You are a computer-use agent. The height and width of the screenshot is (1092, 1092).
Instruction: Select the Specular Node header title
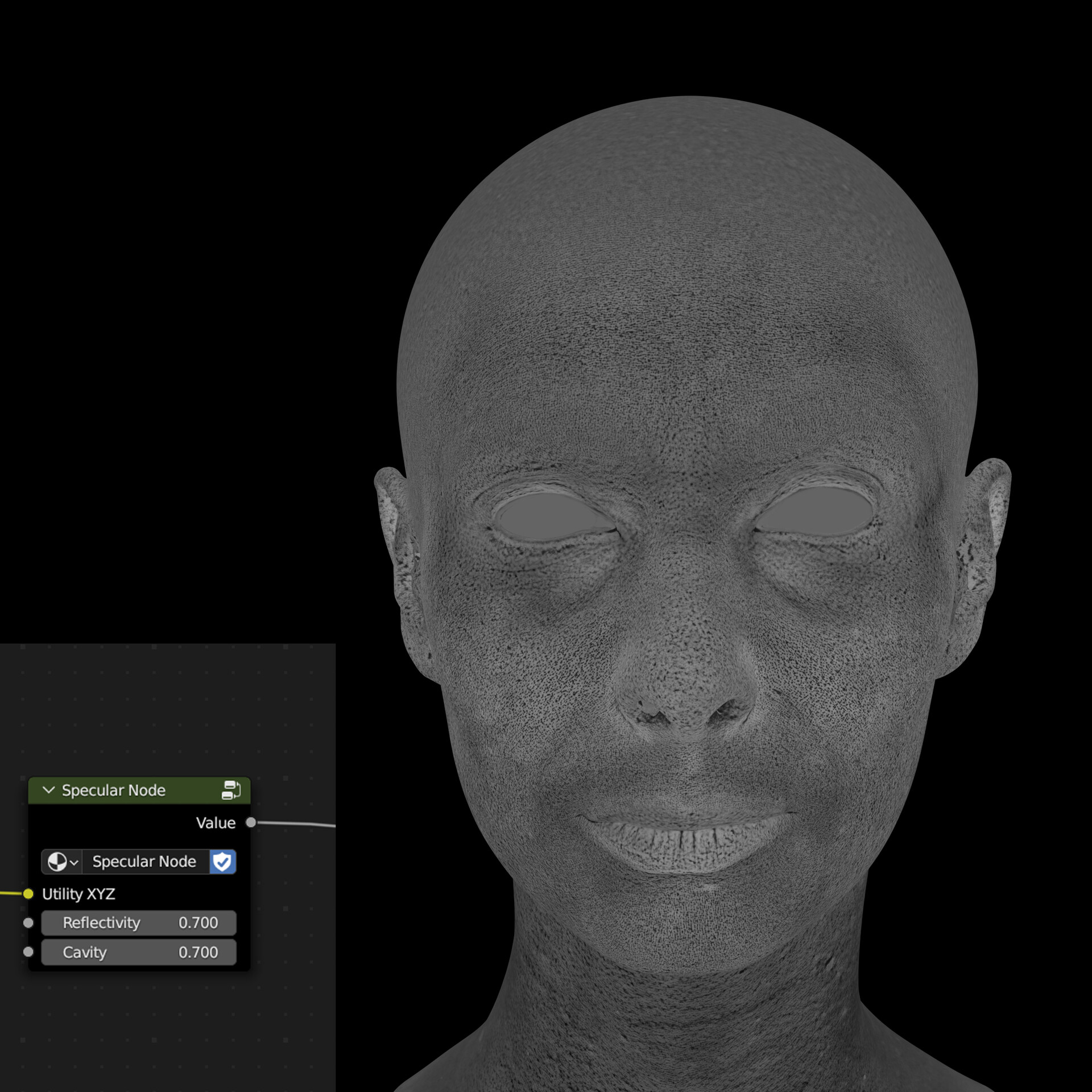[x=113, y=791]
